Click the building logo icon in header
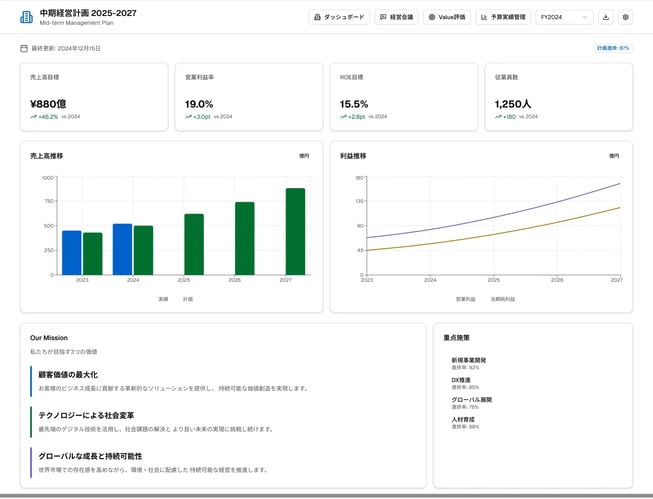 coord(25,17)
